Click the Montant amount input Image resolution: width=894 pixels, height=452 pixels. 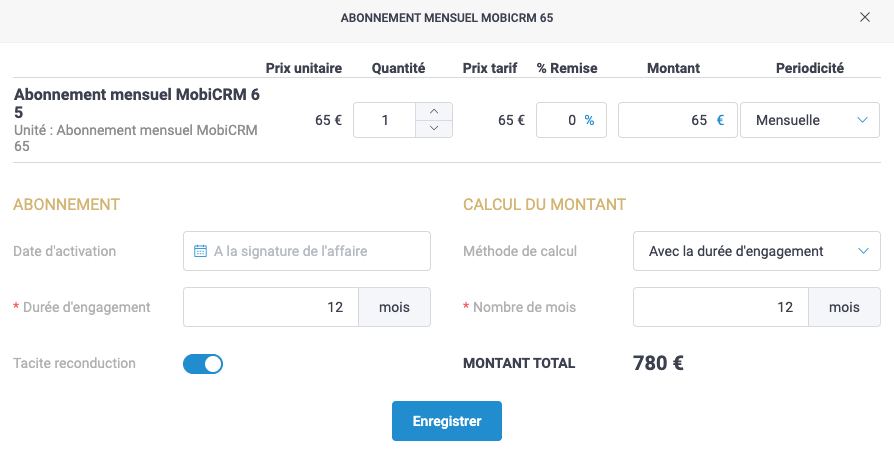point(665,120)
